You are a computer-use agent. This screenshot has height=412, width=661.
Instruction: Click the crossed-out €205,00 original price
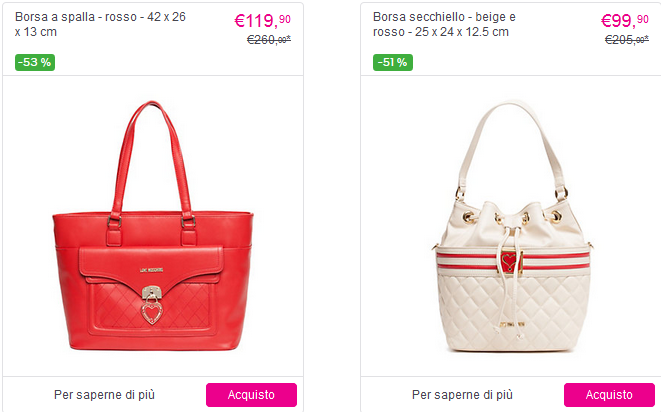(x=627, y=40)
